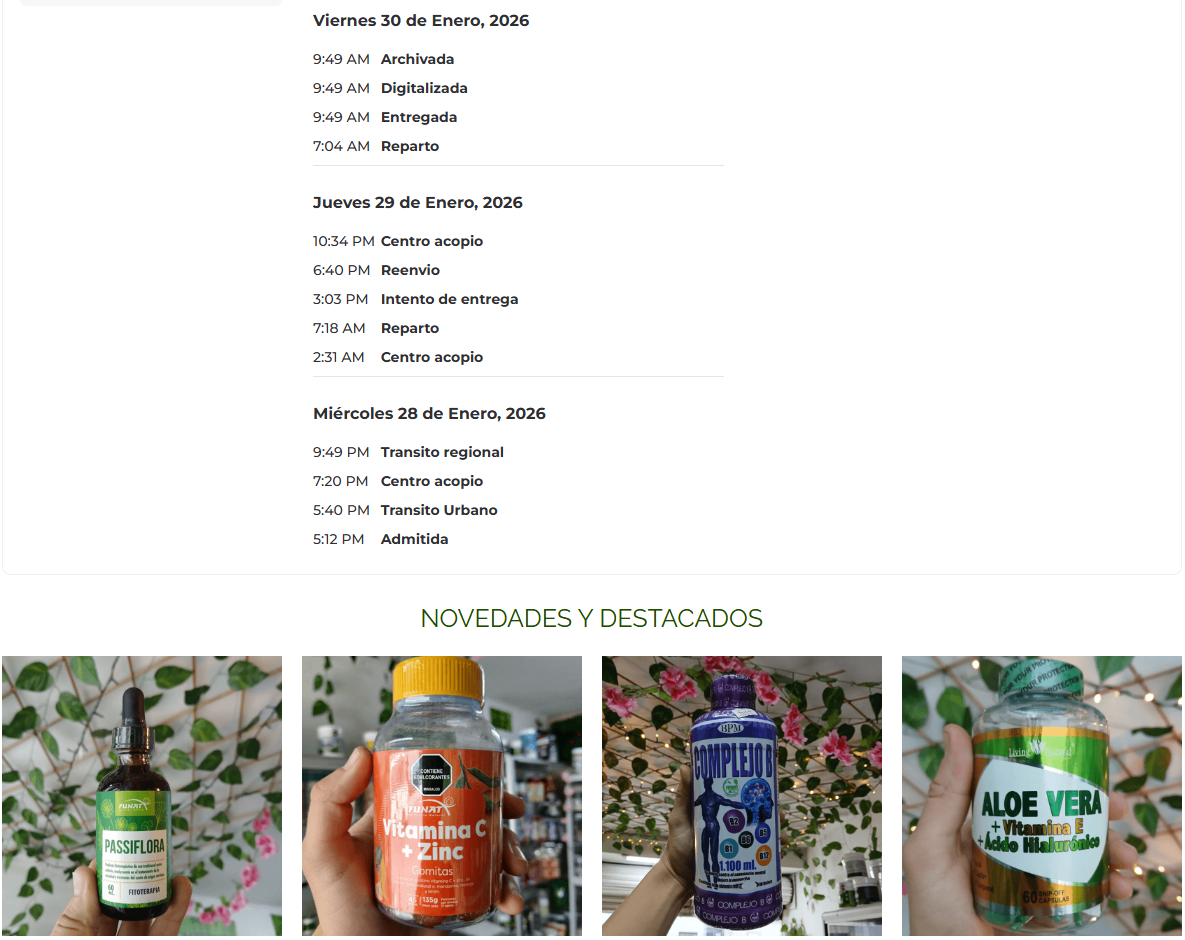Viewport: 1185px width, 940px height.
Task: Select the Reenvio tracking entry
Action: coord(410,271)
